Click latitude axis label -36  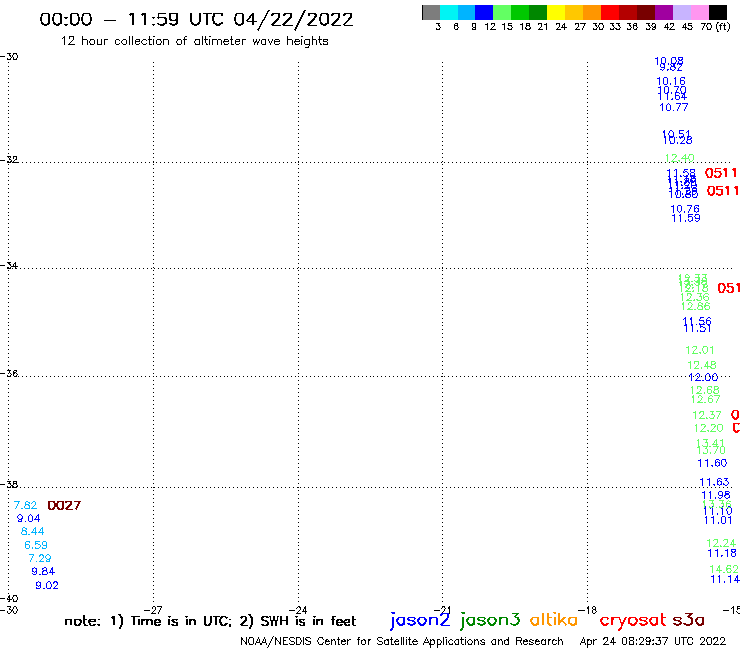click(9, 373)
